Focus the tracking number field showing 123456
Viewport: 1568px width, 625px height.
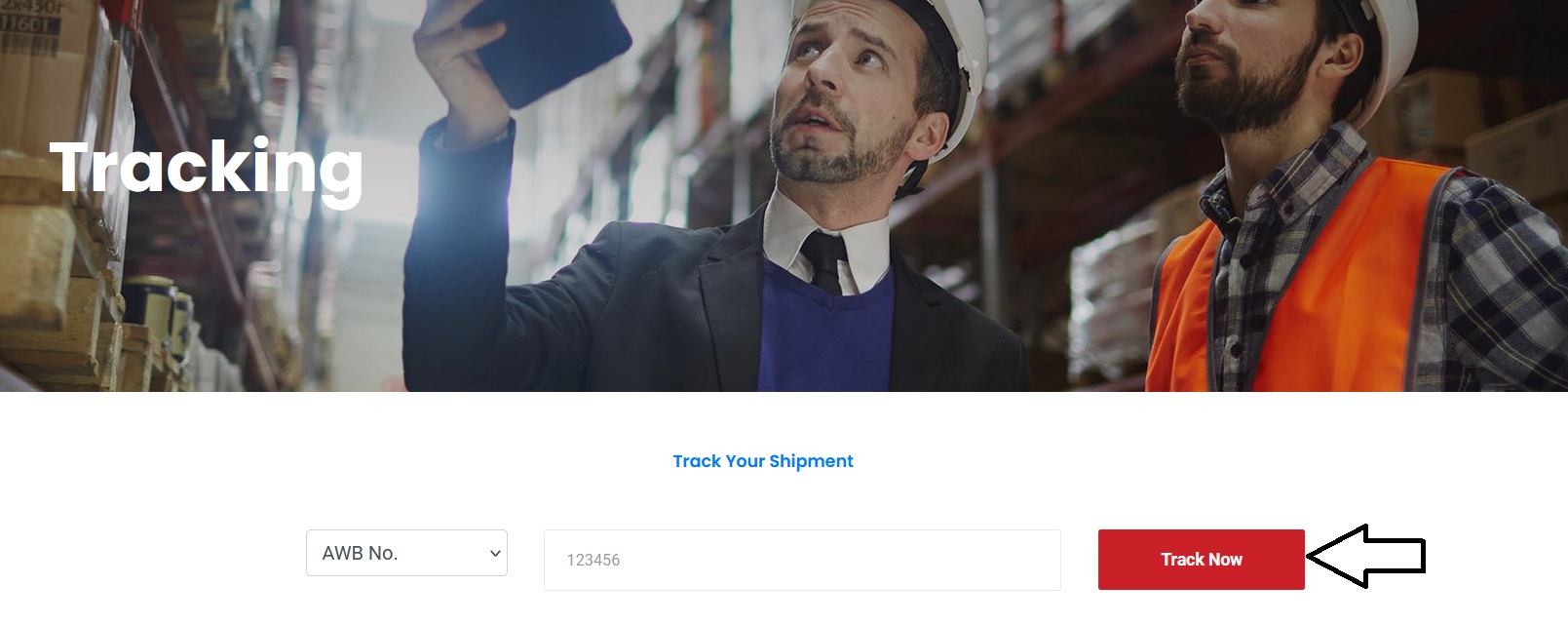pyautogui.click(x=802, y=560)
